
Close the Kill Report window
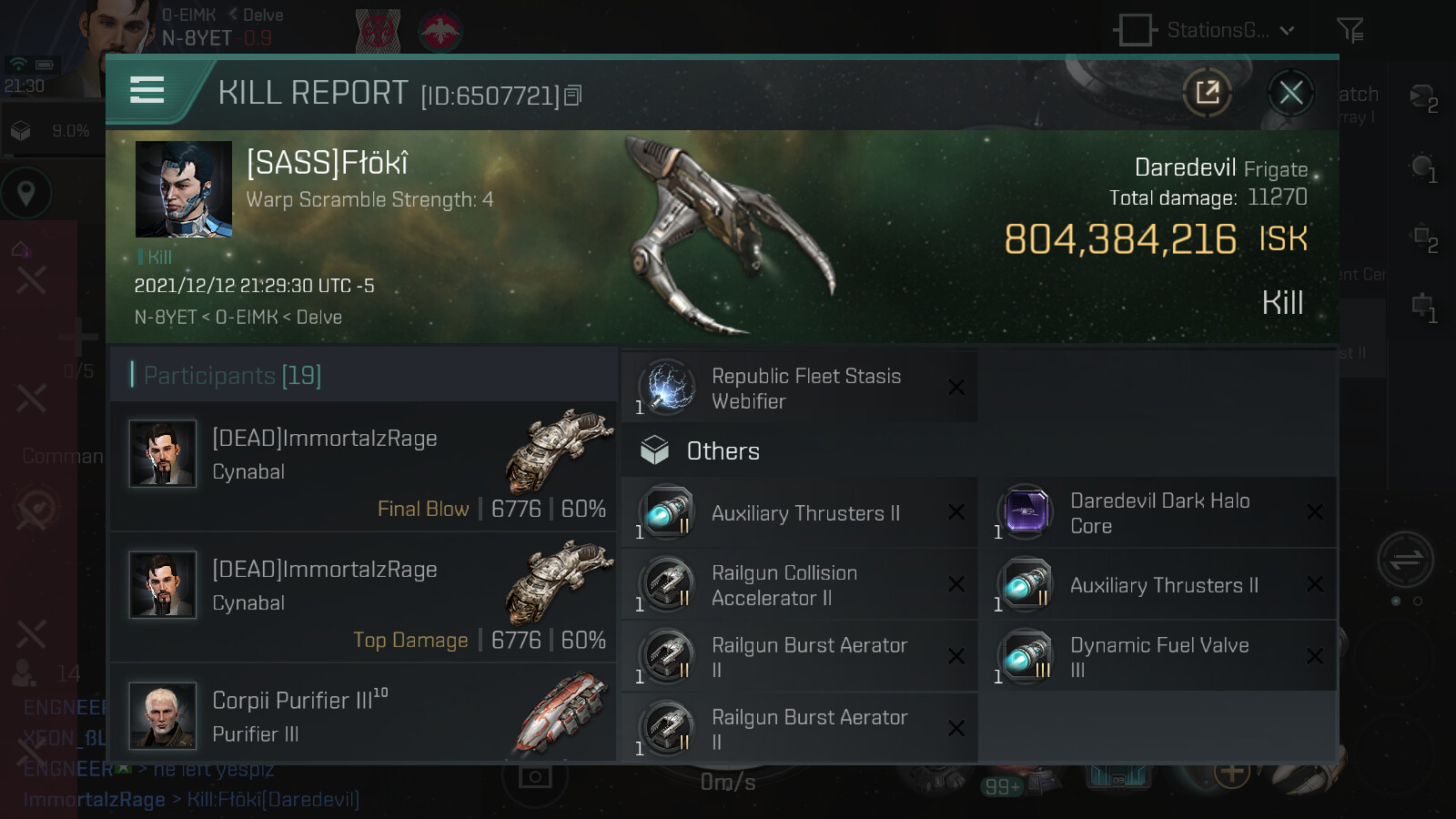(1290, 92)
